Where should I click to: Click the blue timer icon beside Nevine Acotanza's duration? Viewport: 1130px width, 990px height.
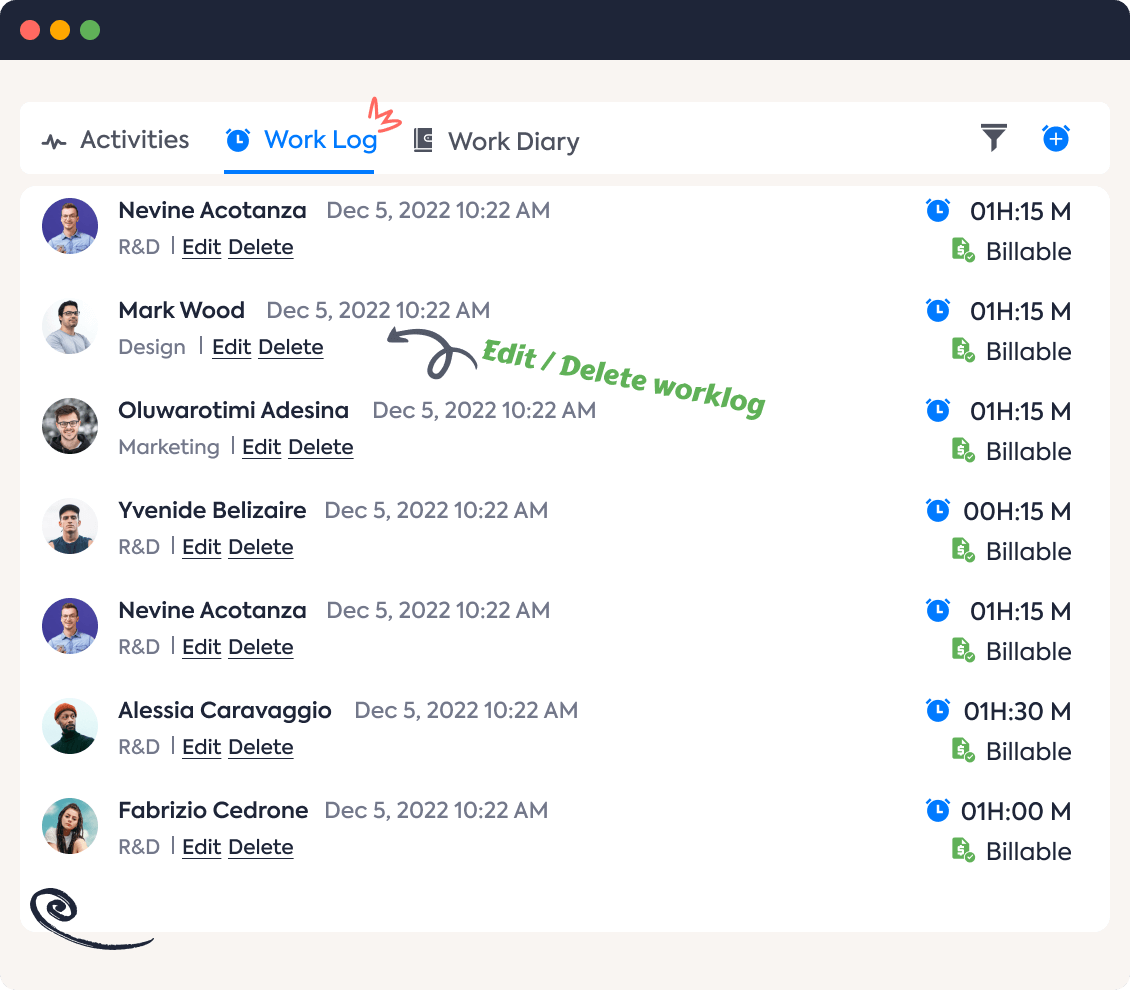(x=938, y=211)
